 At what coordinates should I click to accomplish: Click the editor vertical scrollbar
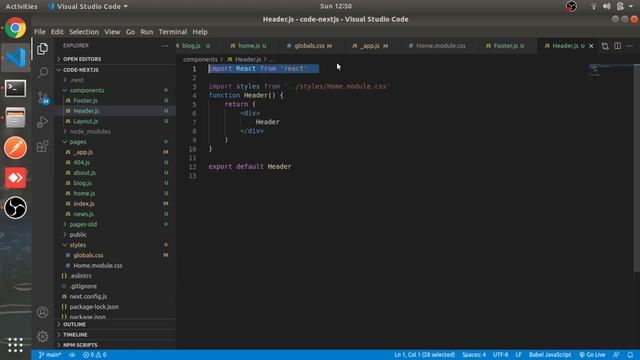637,167
